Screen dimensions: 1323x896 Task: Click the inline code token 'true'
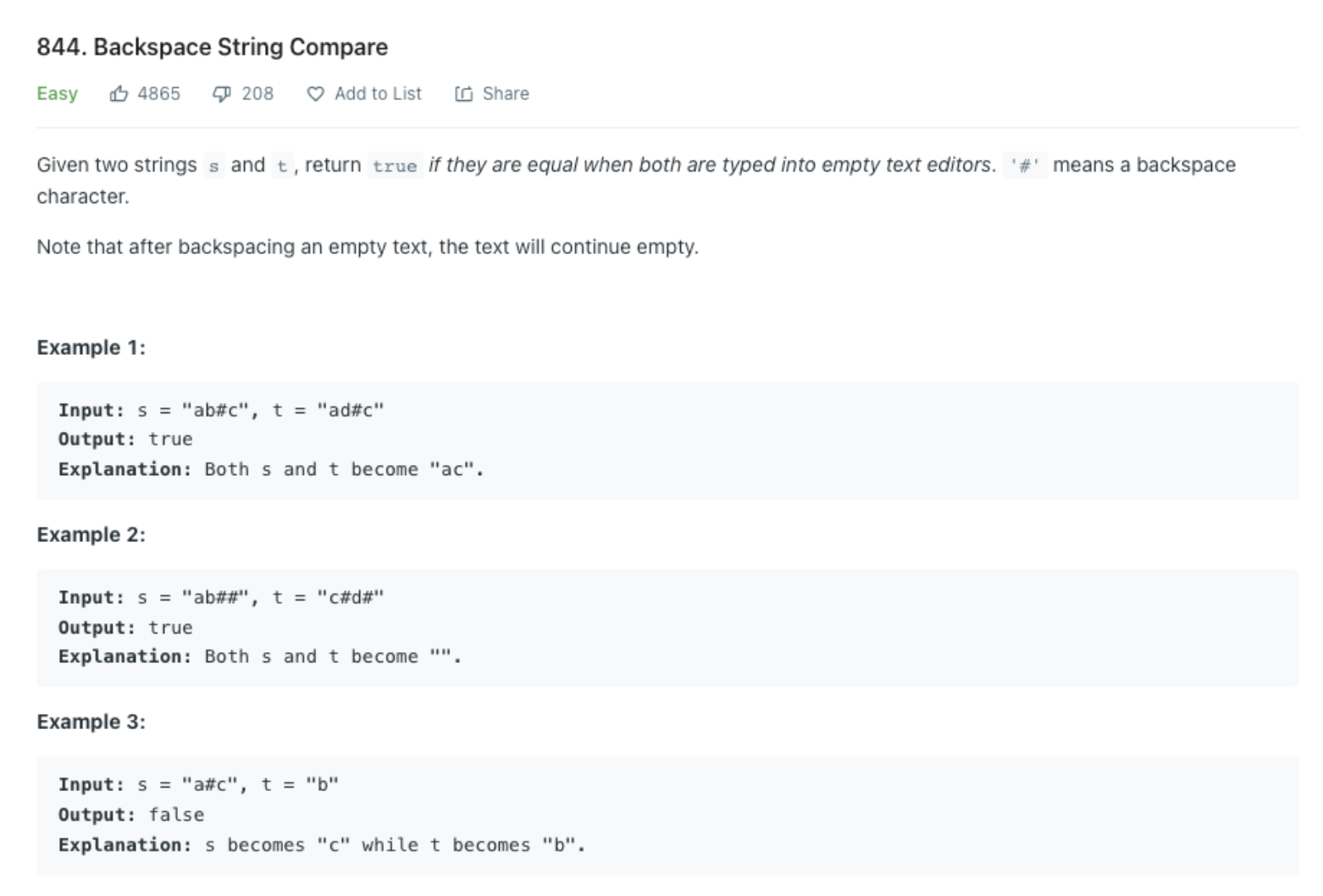click(395, 165)
